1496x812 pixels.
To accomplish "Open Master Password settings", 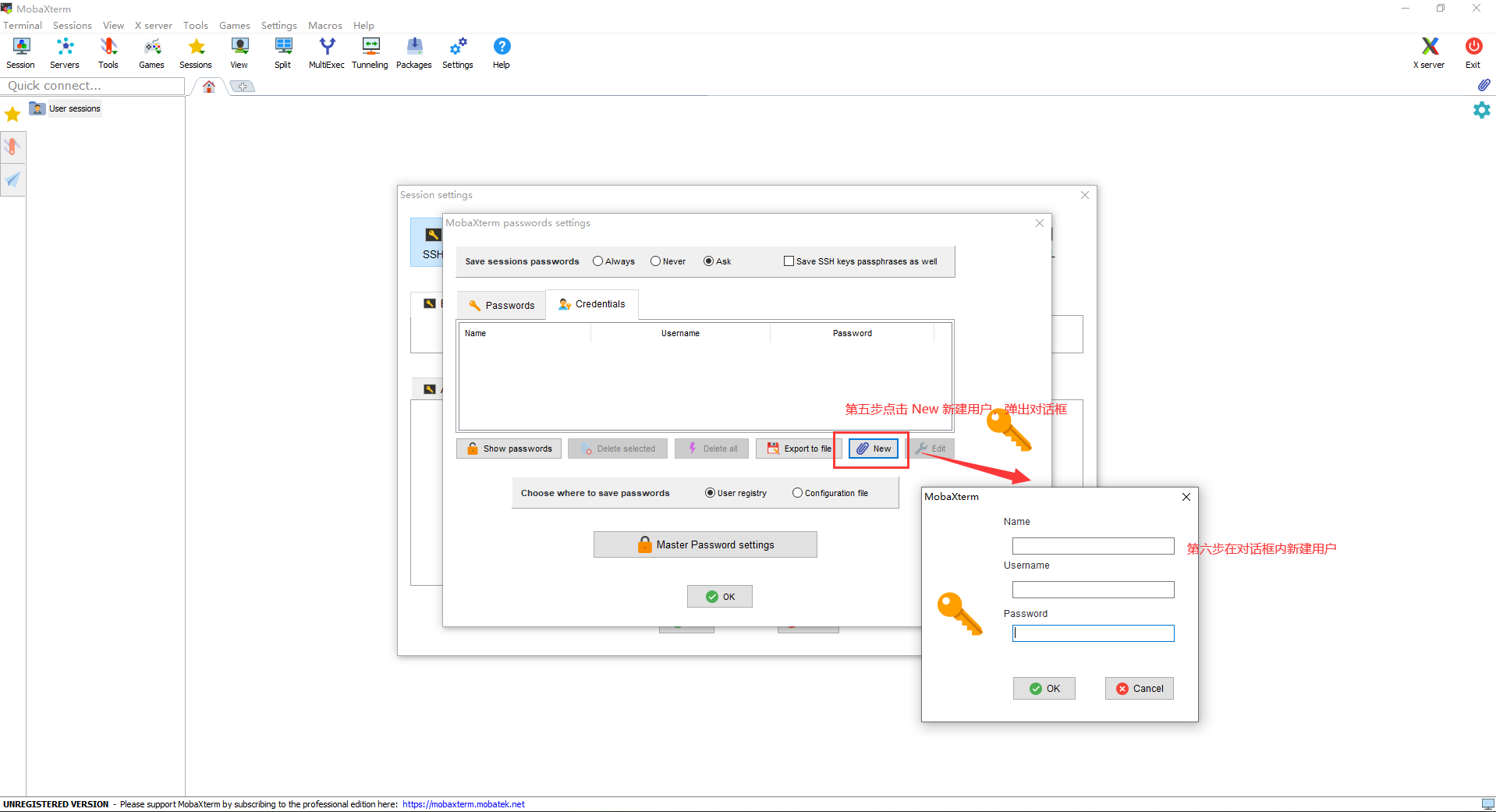I will (705, 544).
